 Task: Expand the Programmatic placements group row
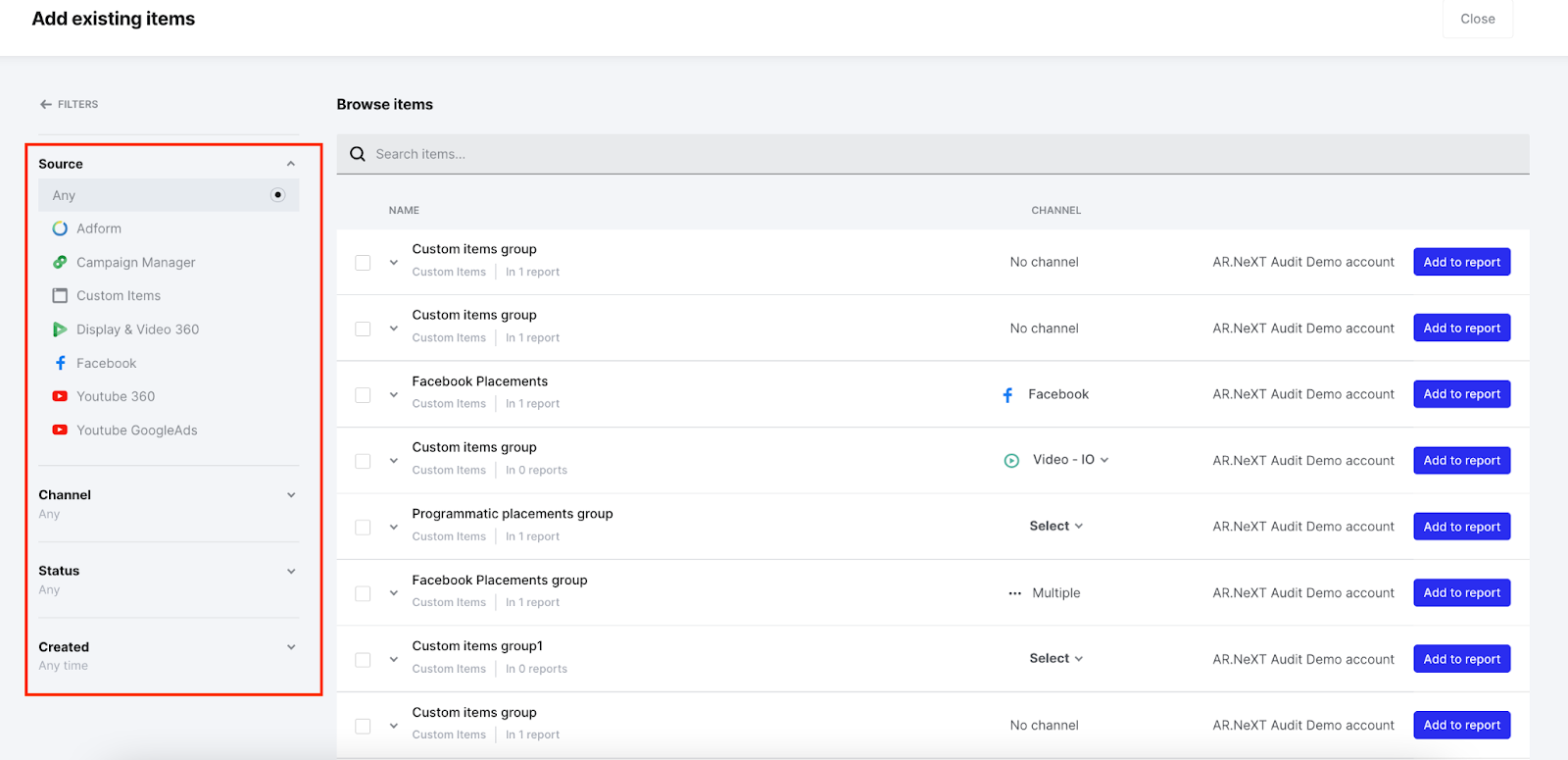pyautogui.click(x=394, y=528)
